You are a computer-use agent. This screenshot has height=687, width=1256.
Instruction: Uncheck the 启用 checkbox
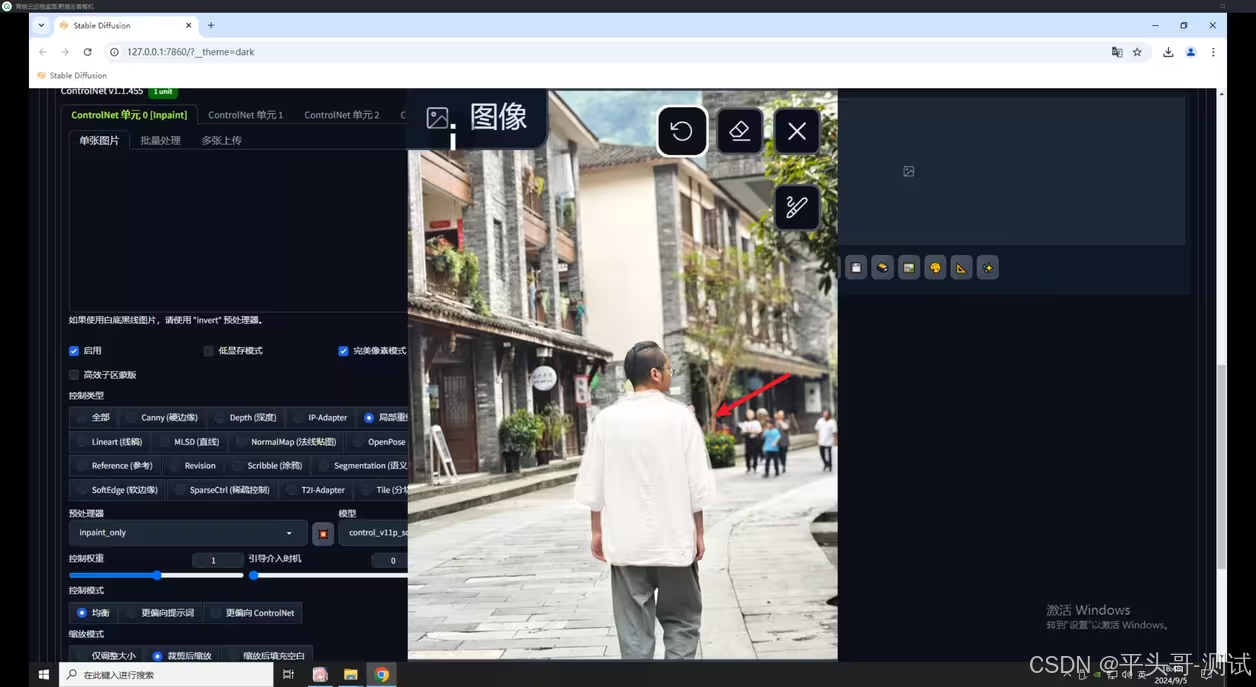point(74,351)
